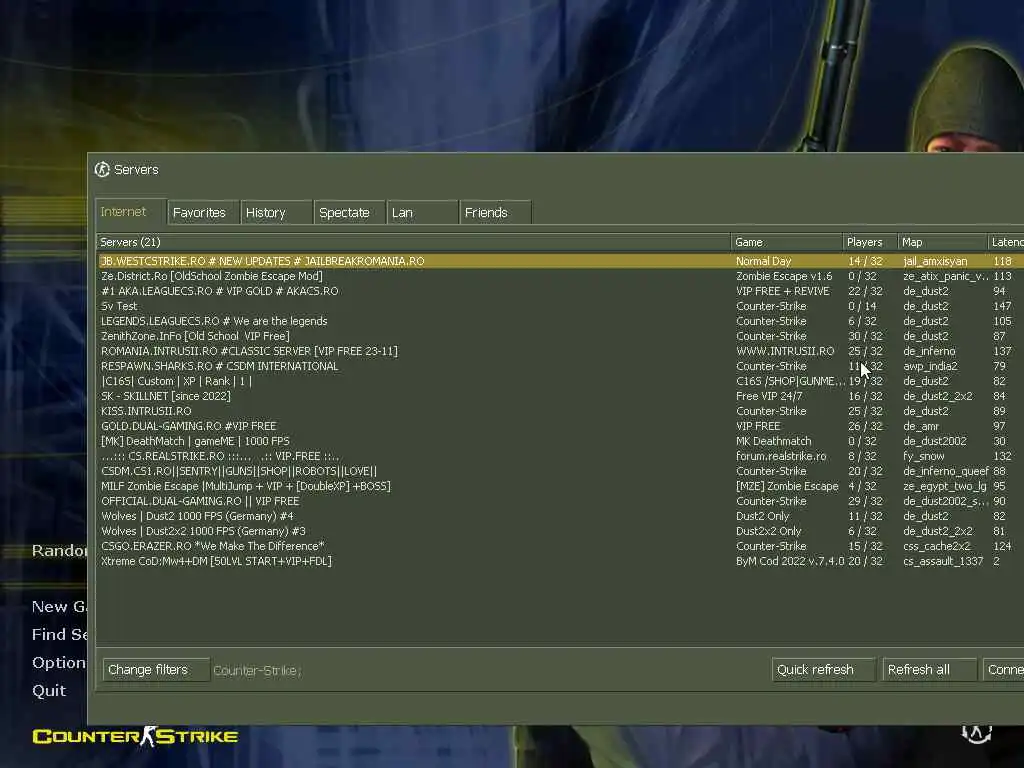Click the Dust2x2 Only game cell
1024x768 pixels.
(768, 532)
